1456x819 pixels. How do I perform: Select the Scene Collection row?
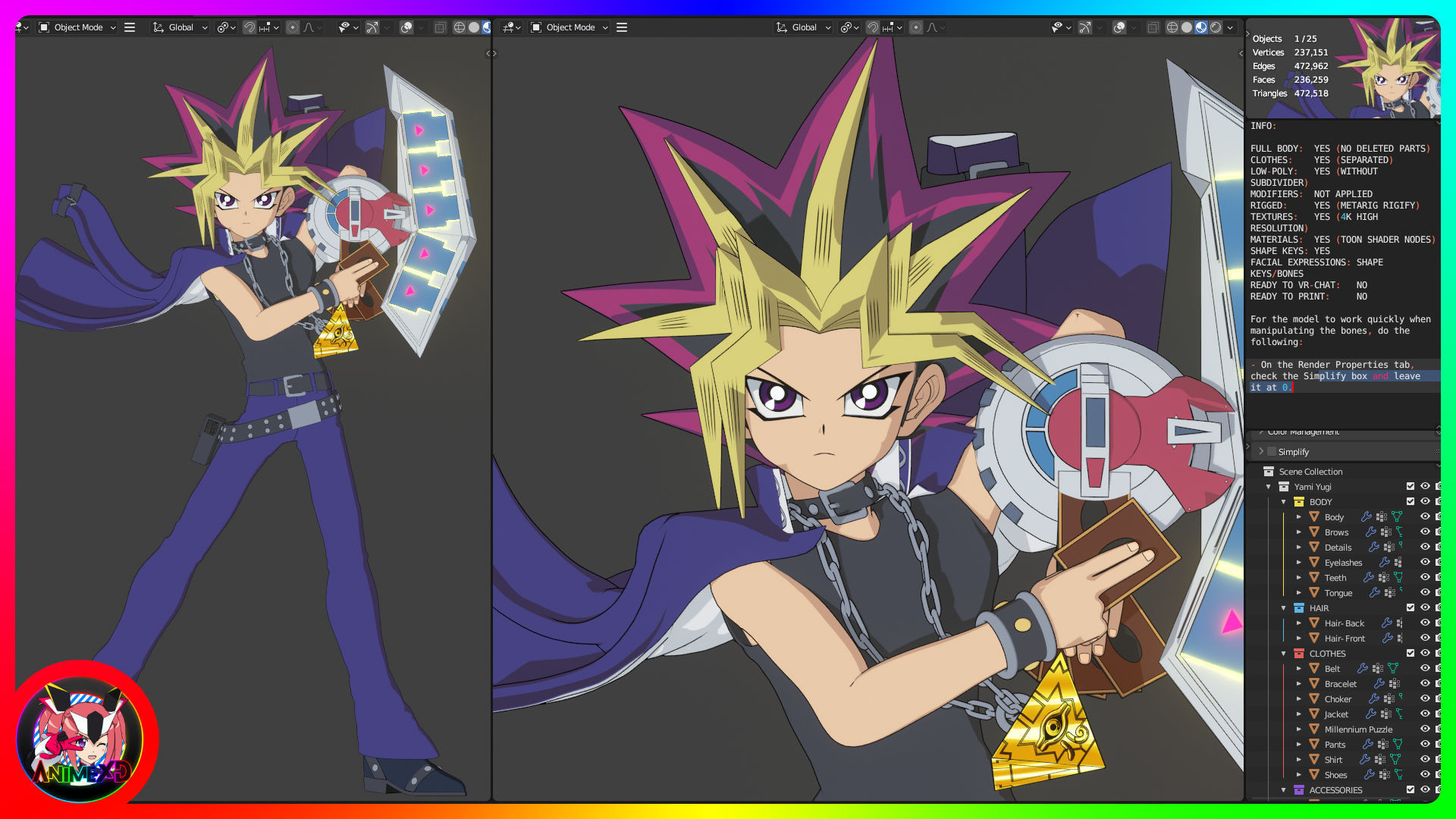1343,471
